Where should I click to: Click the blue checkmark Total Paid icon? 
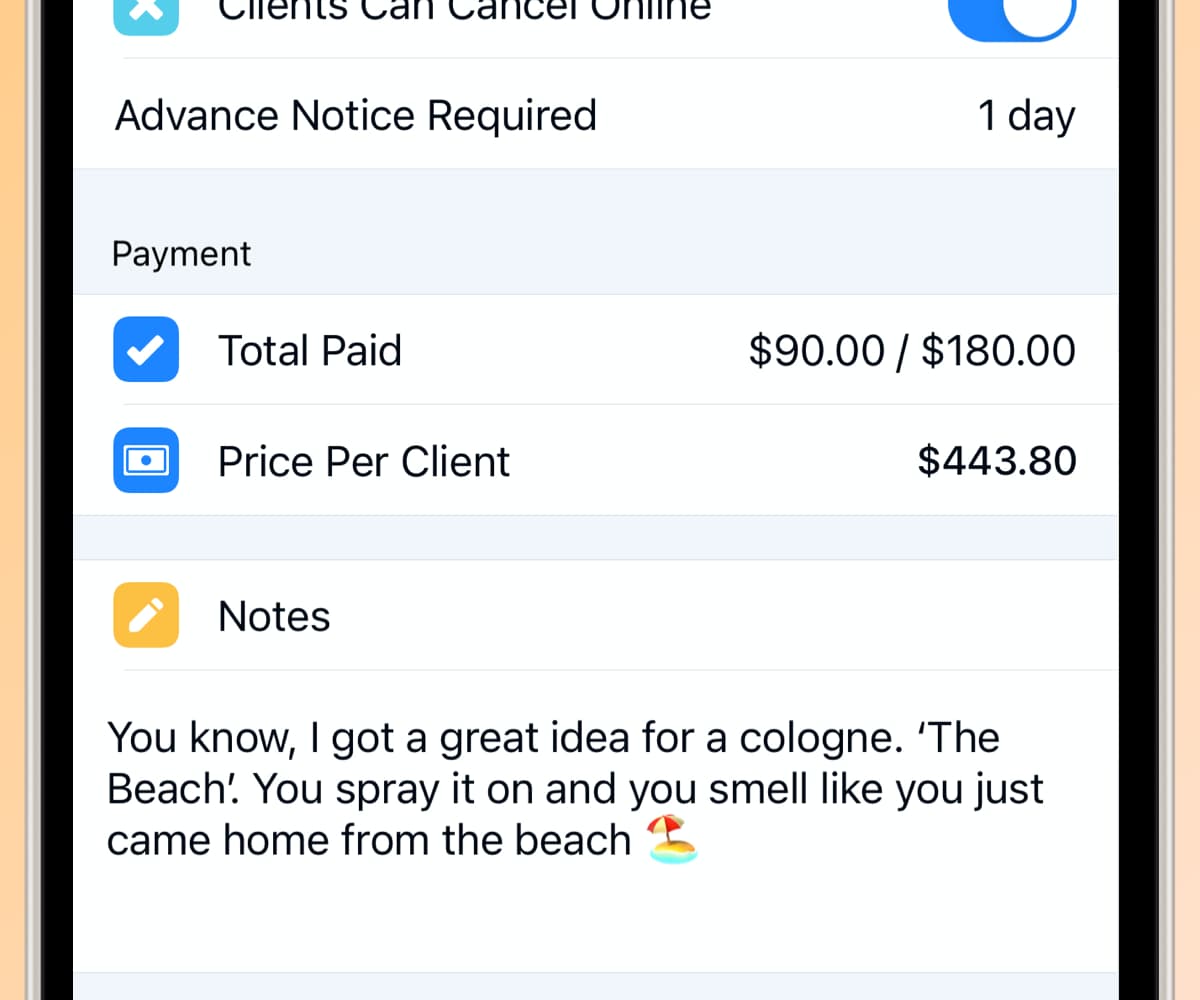click(x=146, y=350)
